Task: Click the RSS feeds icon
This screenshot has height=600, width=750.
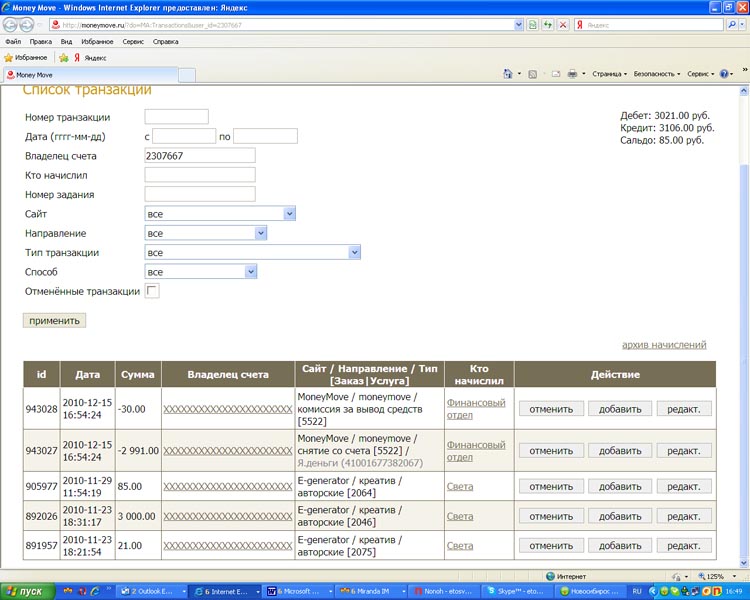Action: 532,74
